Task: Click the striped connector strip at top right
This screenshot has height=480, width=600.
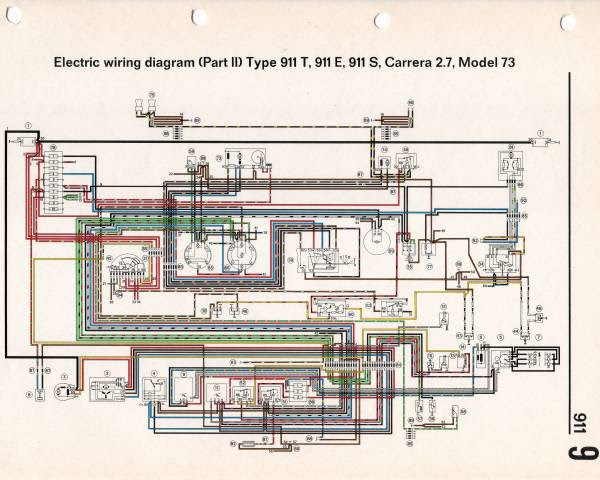Action: pyautogui.click(x=396, y=120)
